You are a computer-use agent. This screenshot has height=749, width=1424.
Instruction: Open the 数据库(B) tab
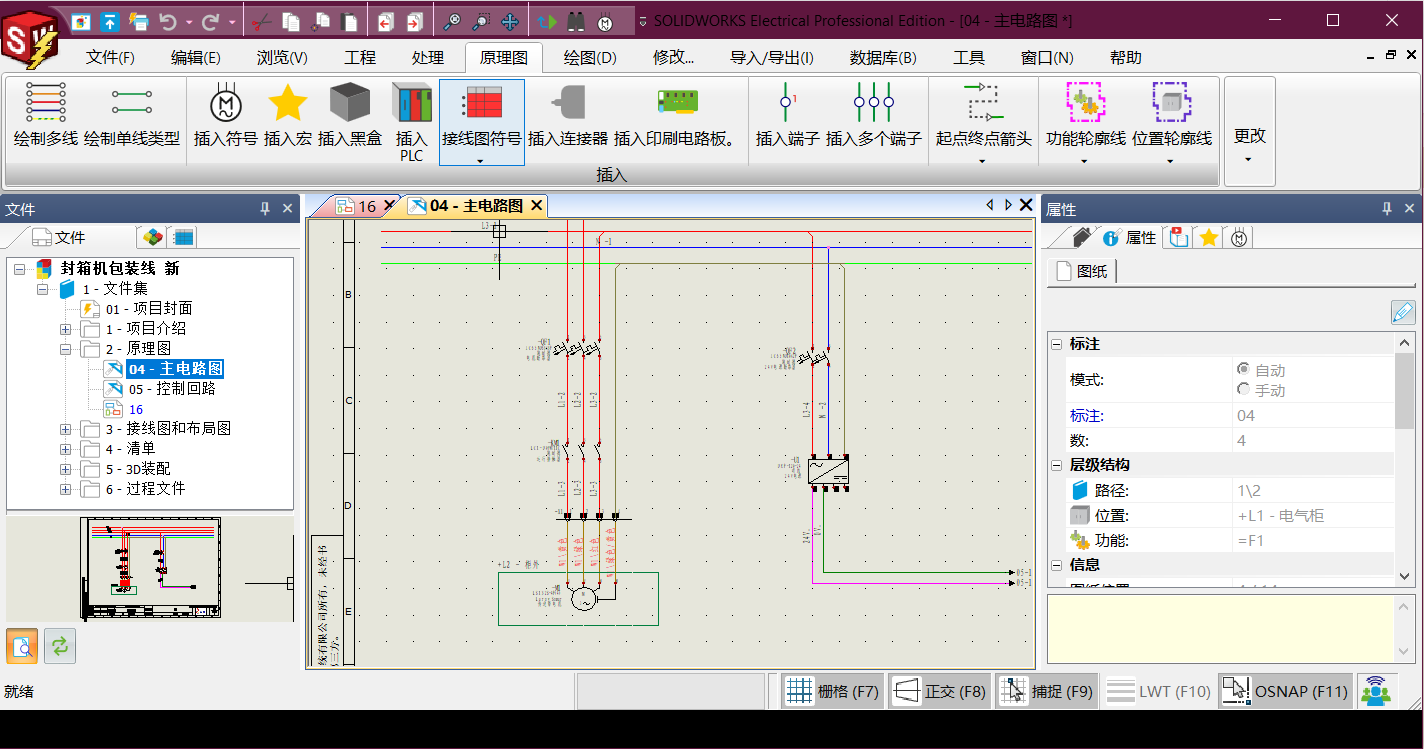pos(883,58)
